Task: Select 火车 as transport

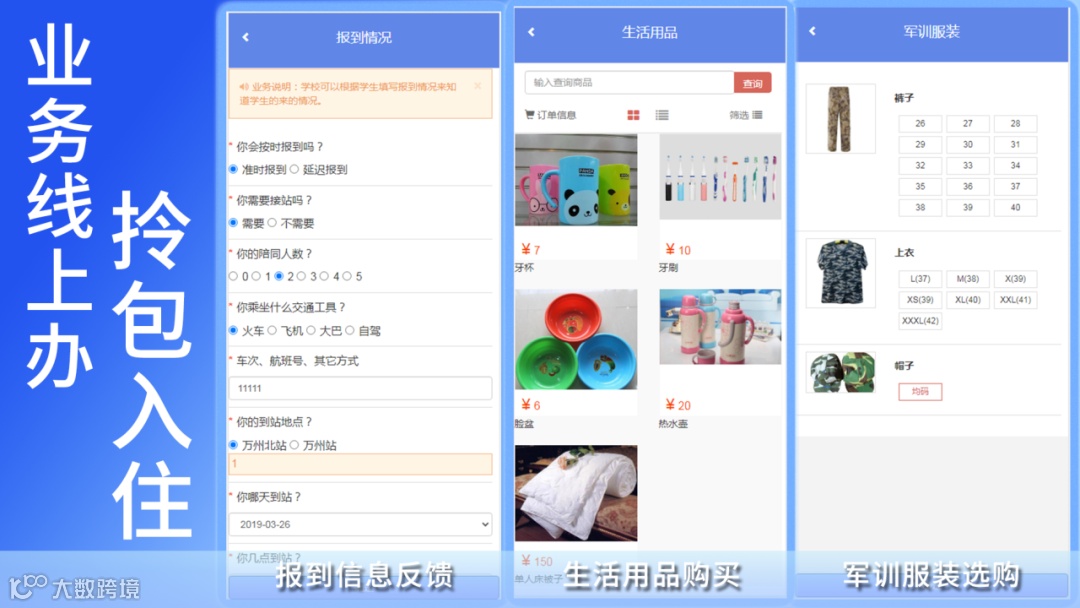Action: click(x=233, y=331)
